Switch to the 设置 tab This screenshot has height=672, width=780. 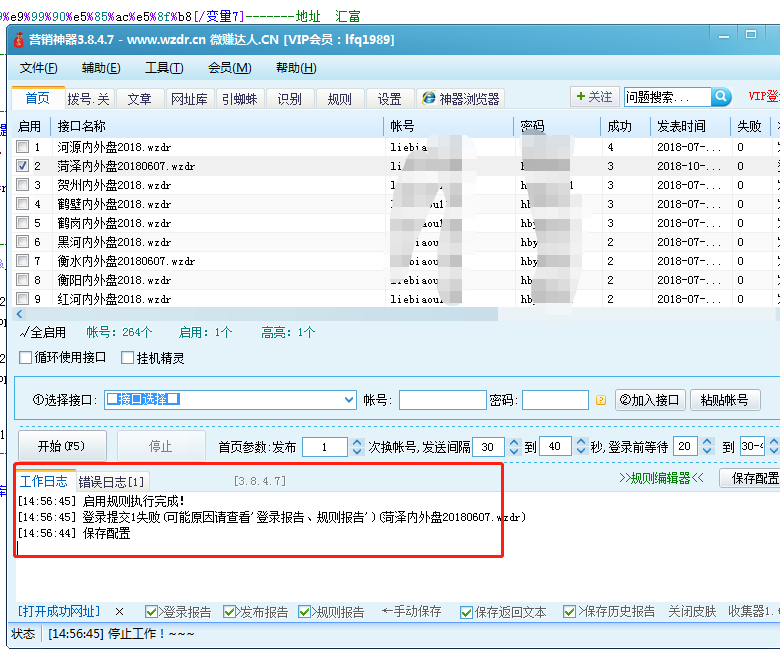pos(390,98)
